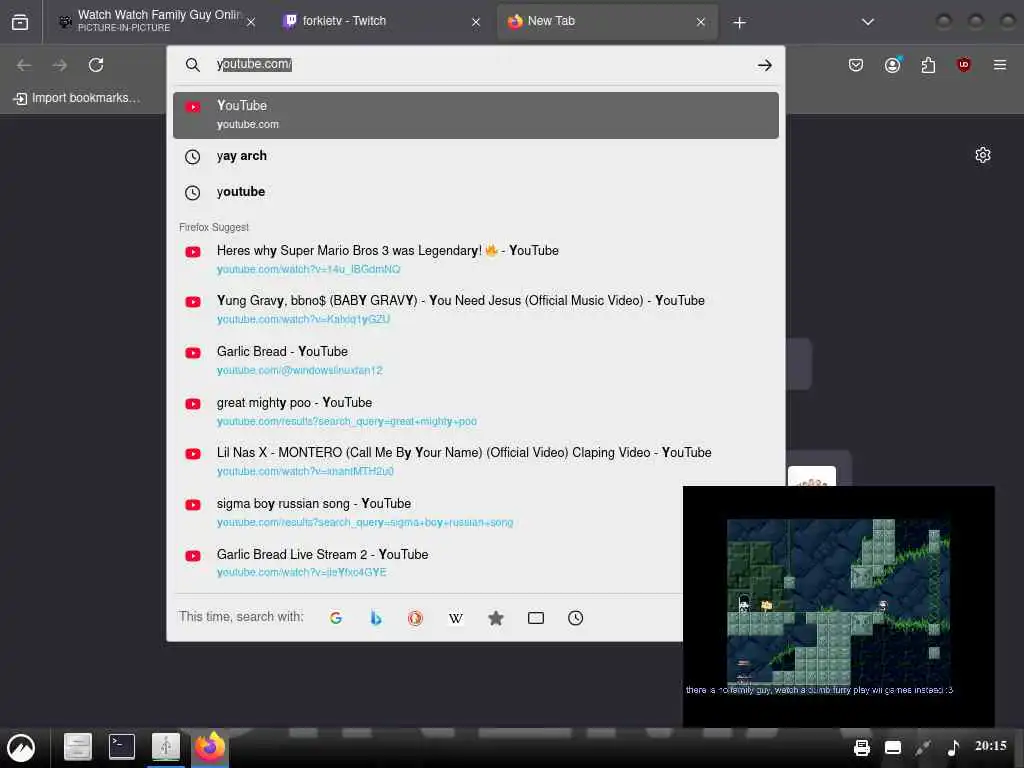
Task: Select the 'yay arch' search history suggestion
Action: point(475,156)
